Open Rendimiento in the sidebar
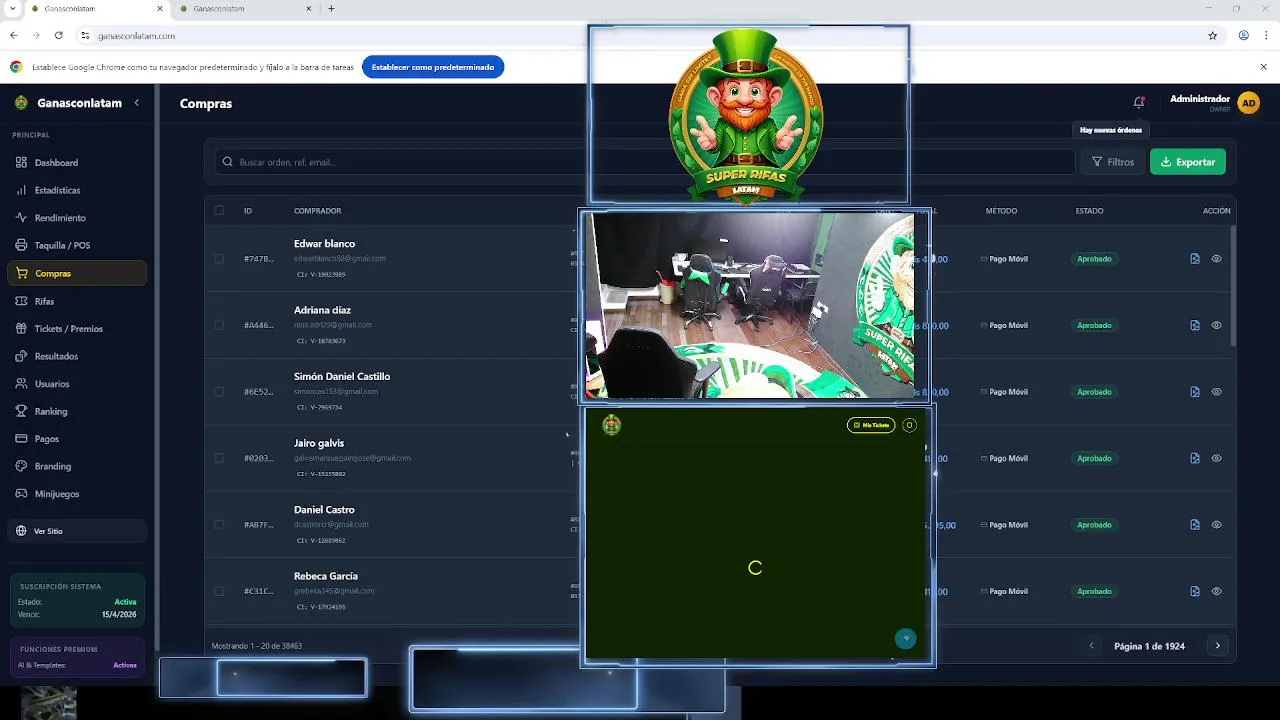This screenshot has height=720, width=1280. pyautogui.click(x=77, y=218)
